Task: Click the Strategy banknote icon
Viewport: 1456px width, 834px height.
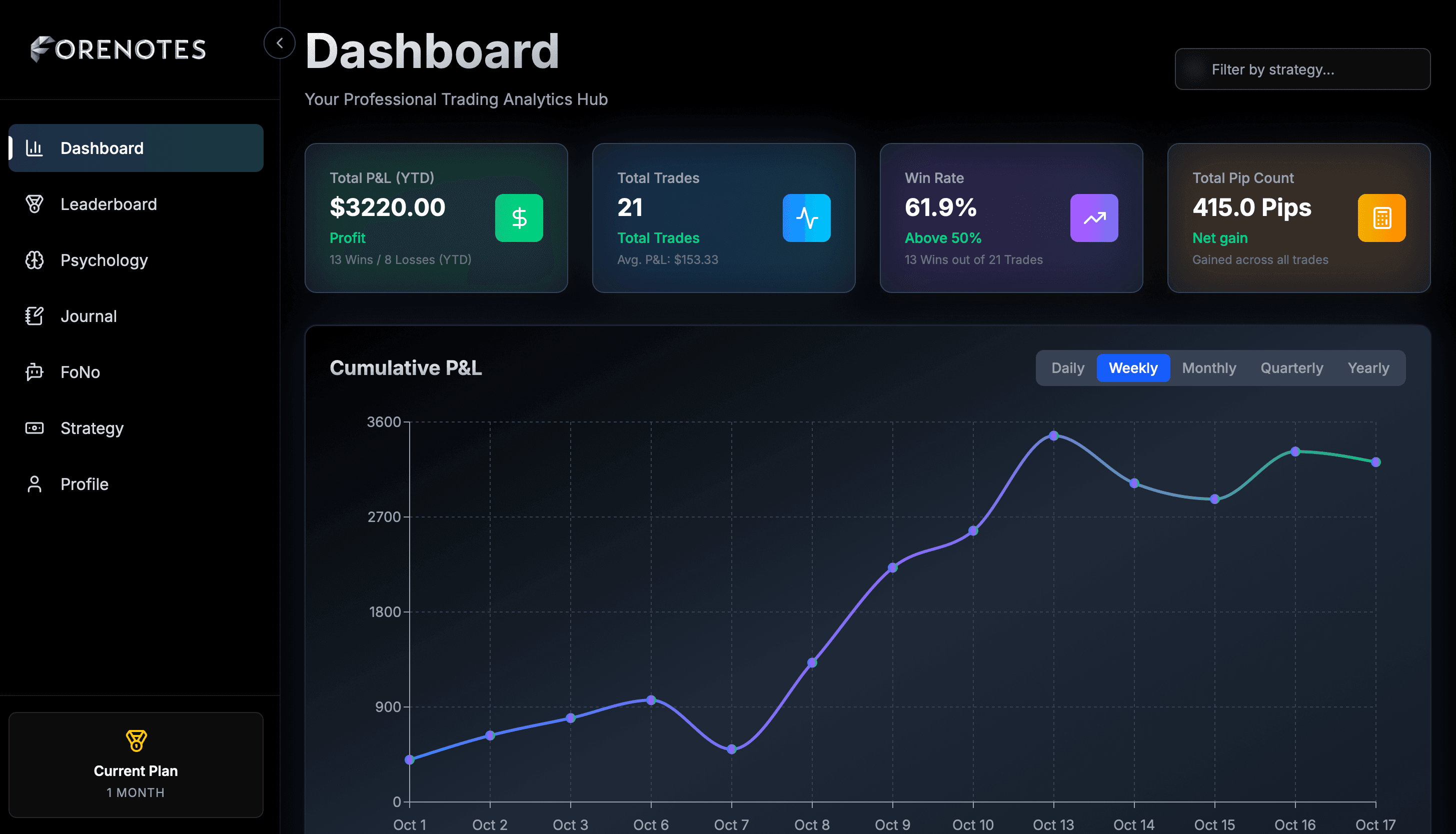Action: [x=35, y=428]
